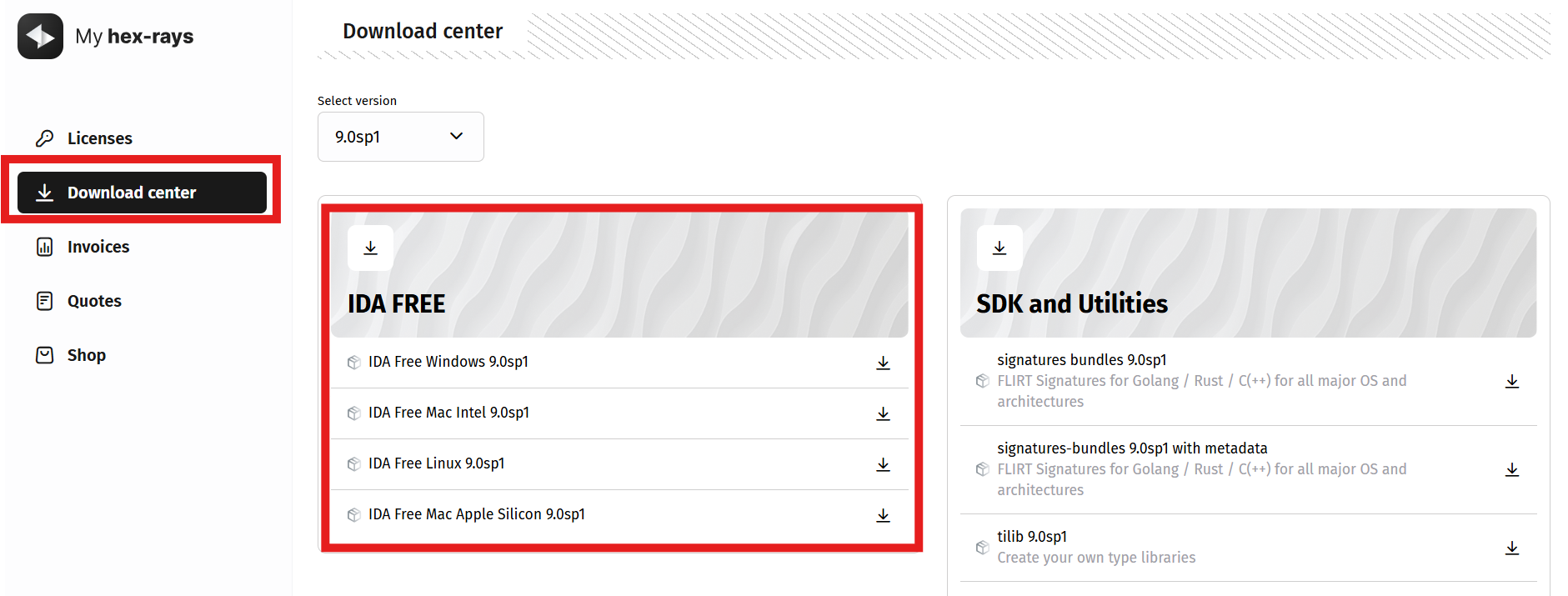
Task: Click the signatures-bundles 9.0sp1 with metadata title
Action: pyautogui.click(x=1132, y=448)
